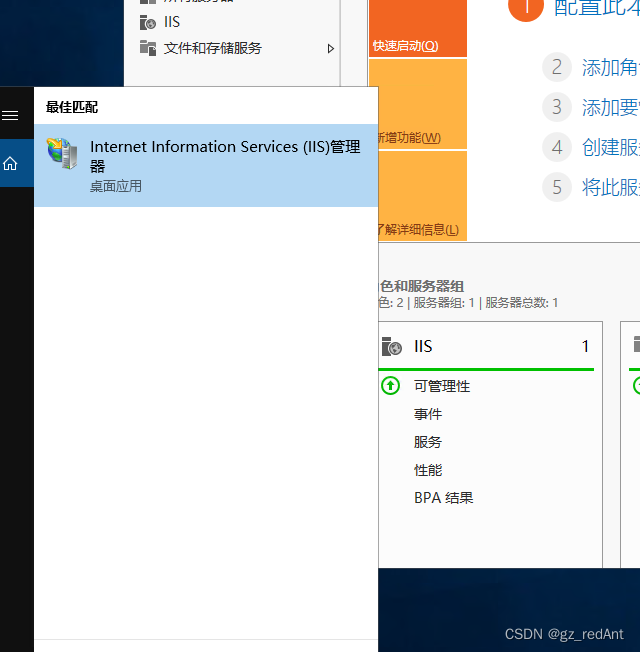The height and width of the screenshot is (652, 640).
Task: Select the Learn More (L) tile
Action: (423, 195)
